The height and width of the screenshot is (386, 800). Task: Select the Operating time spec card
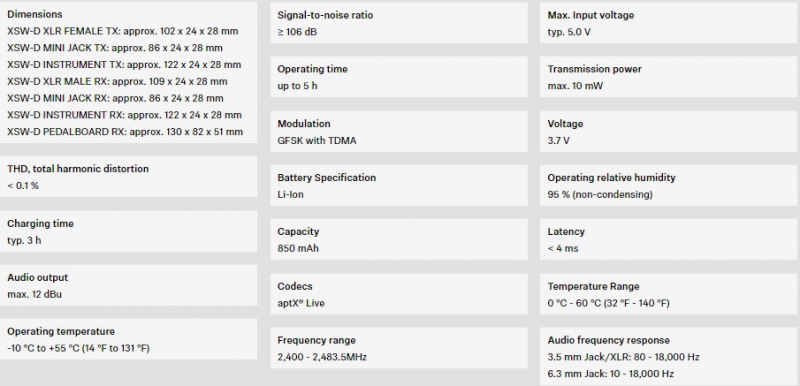tap(399, 76)
